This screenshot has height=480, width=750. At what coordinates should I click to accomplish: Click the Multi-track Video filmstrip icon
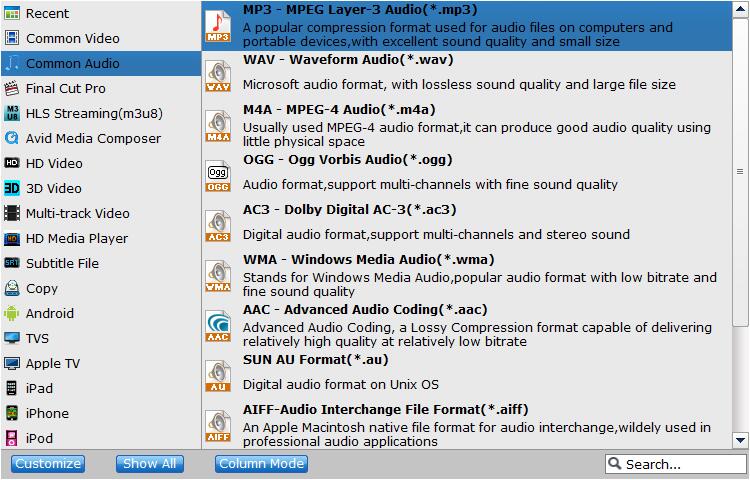(11, 213)
